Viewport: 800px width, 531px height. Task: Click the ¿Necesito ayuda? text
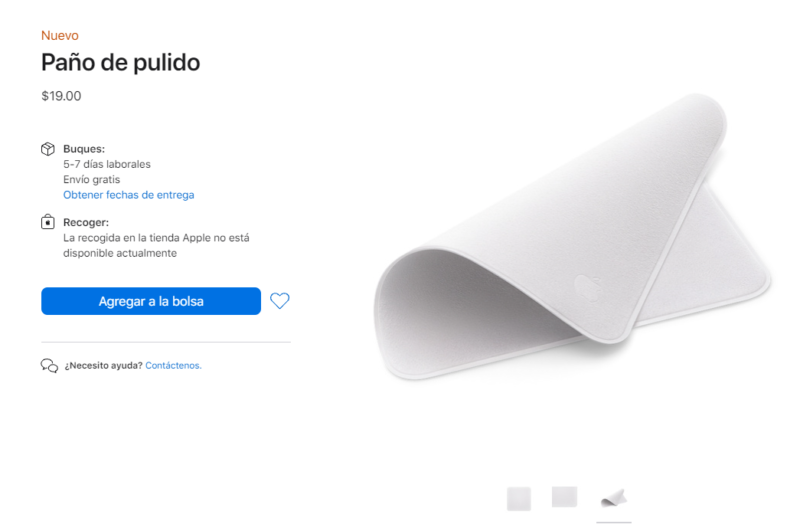(x=104, y=366)
